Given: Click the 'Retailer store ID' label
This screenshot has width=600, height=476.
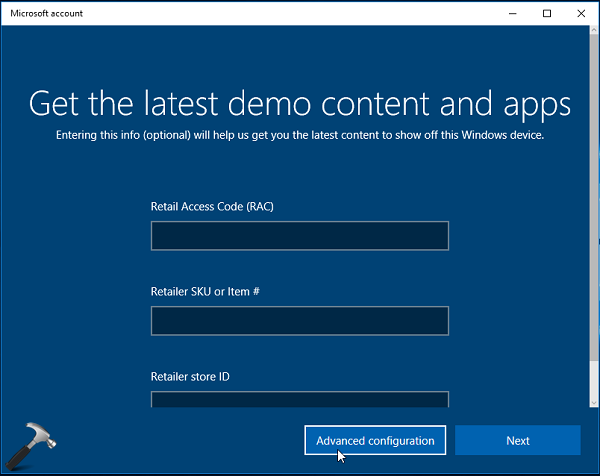Looking at the screenshot, I should click(190, 377).
